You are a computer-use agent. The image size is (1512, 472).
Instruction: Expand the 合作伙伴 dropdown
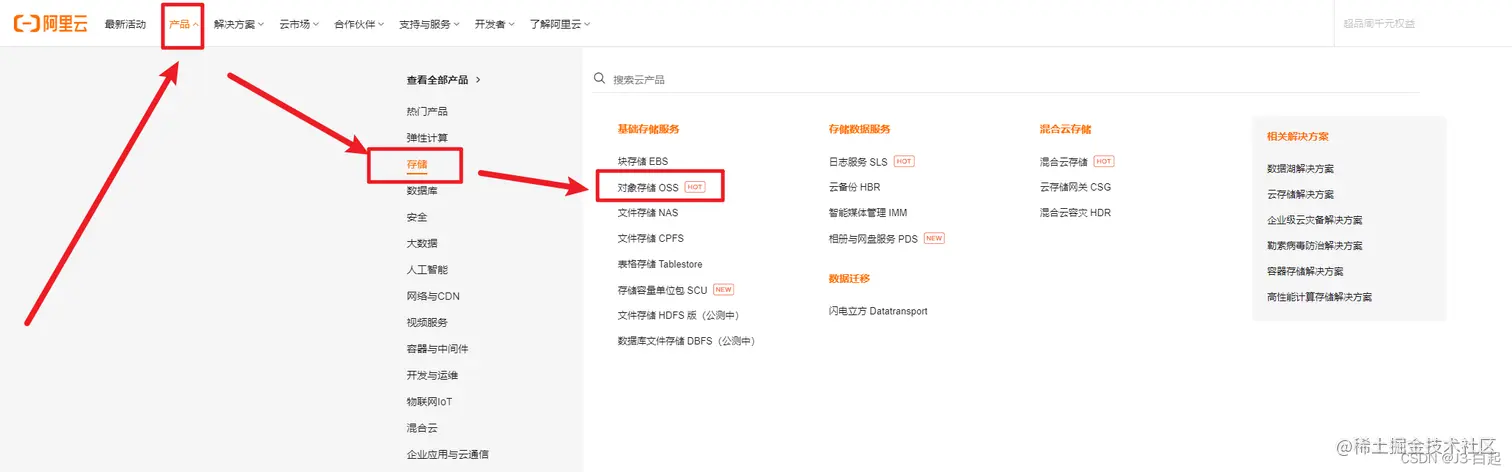(359, 24)
